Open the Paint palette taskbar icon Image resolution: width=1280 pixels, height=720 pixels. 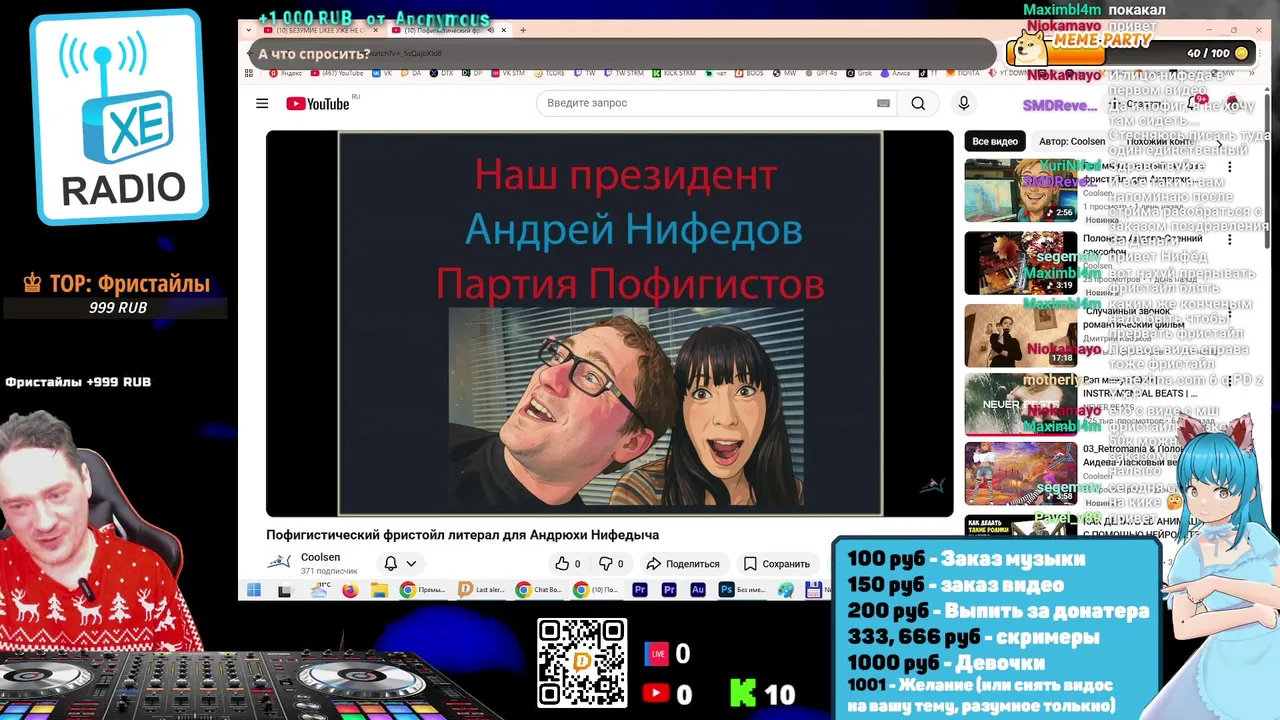click(786, 590)
